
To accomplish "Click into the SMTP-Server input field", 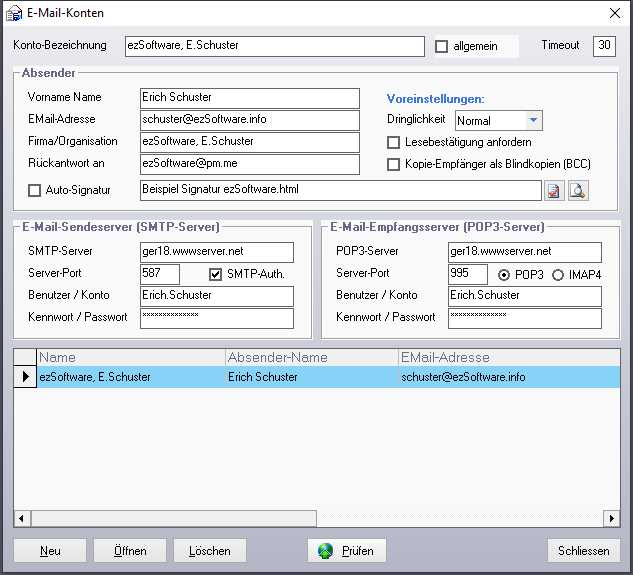I will (217, 252).
